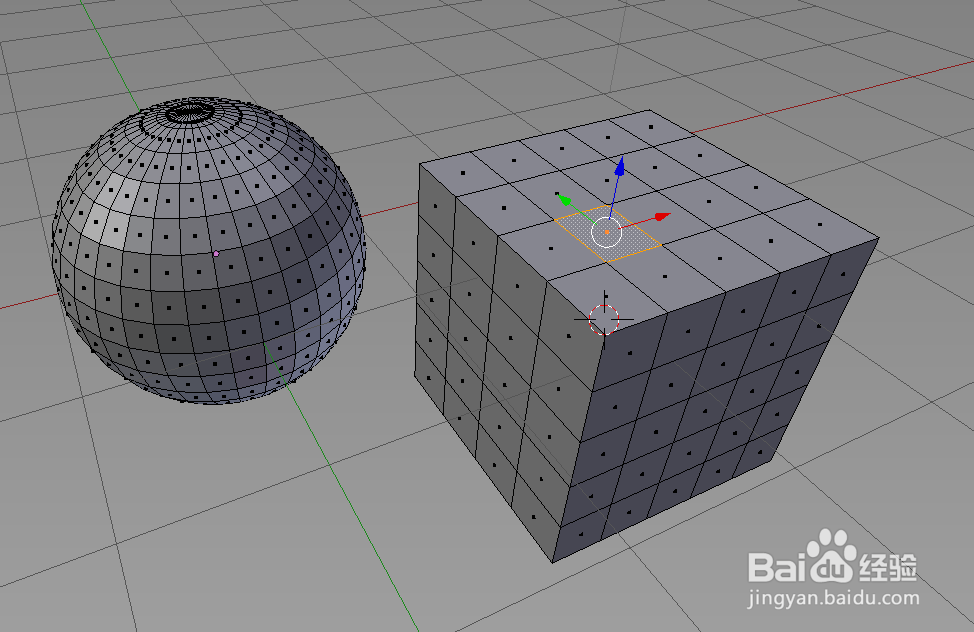Click the blue Z-axis manipulator arrow
The height and width of the screenshot is (632, 974).
tap(619, 167)
